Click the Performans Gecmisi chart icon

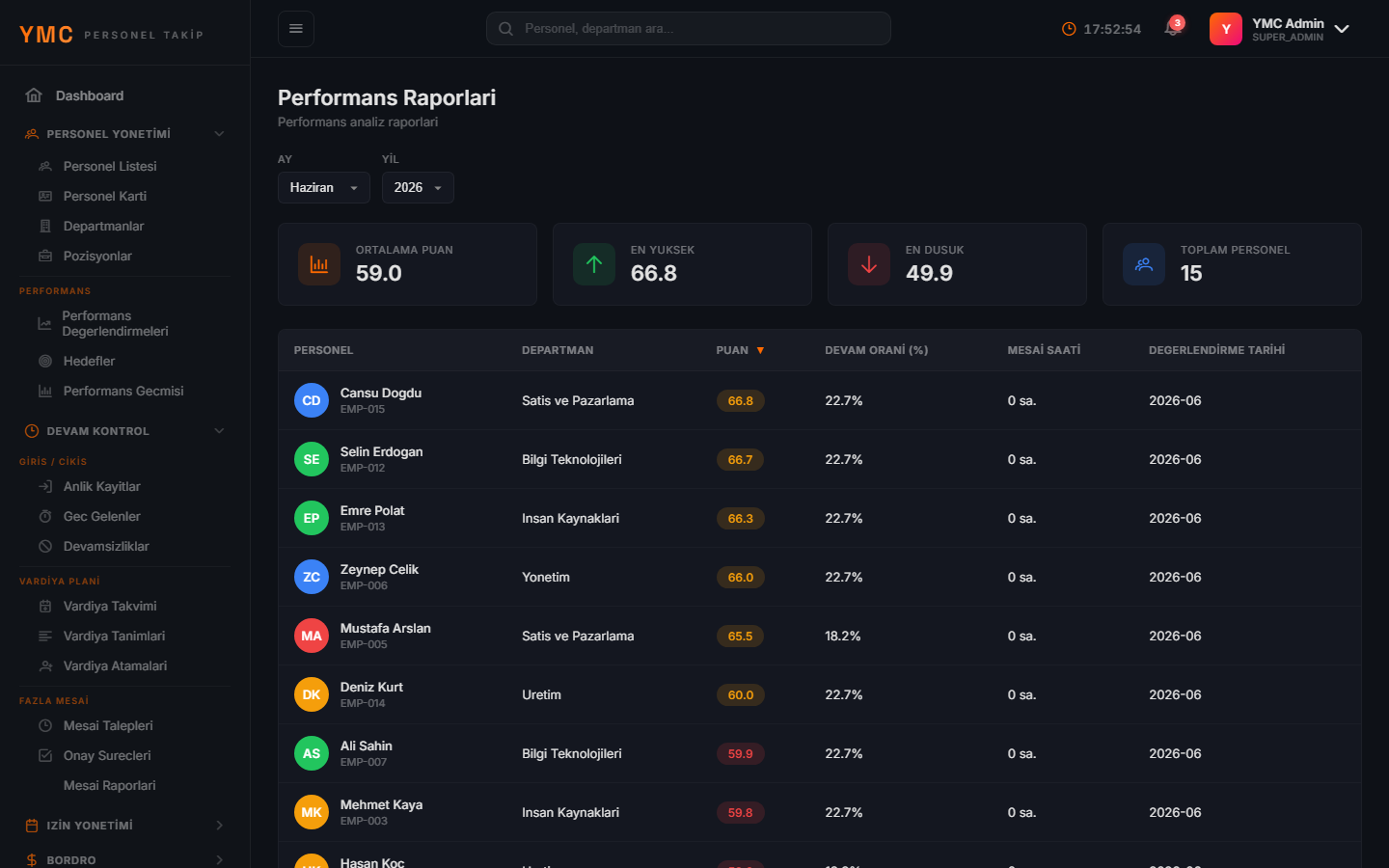45,391
